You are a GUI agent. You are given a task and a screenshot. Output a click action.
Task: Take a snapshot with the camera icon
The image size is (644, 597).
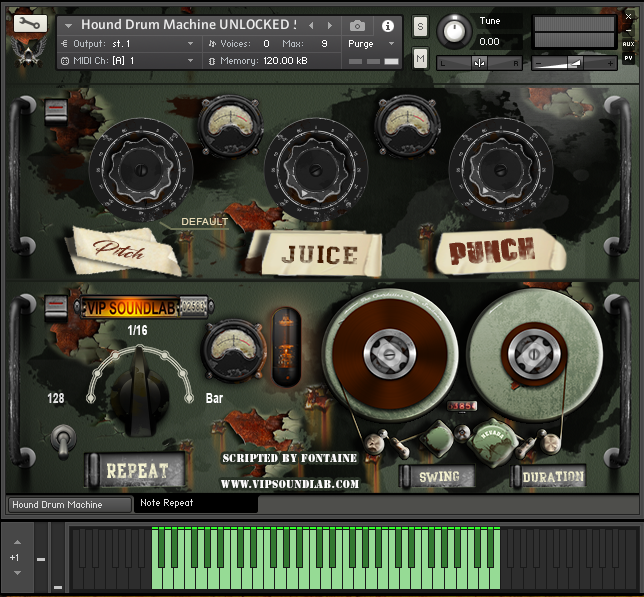tap(357, 26)
